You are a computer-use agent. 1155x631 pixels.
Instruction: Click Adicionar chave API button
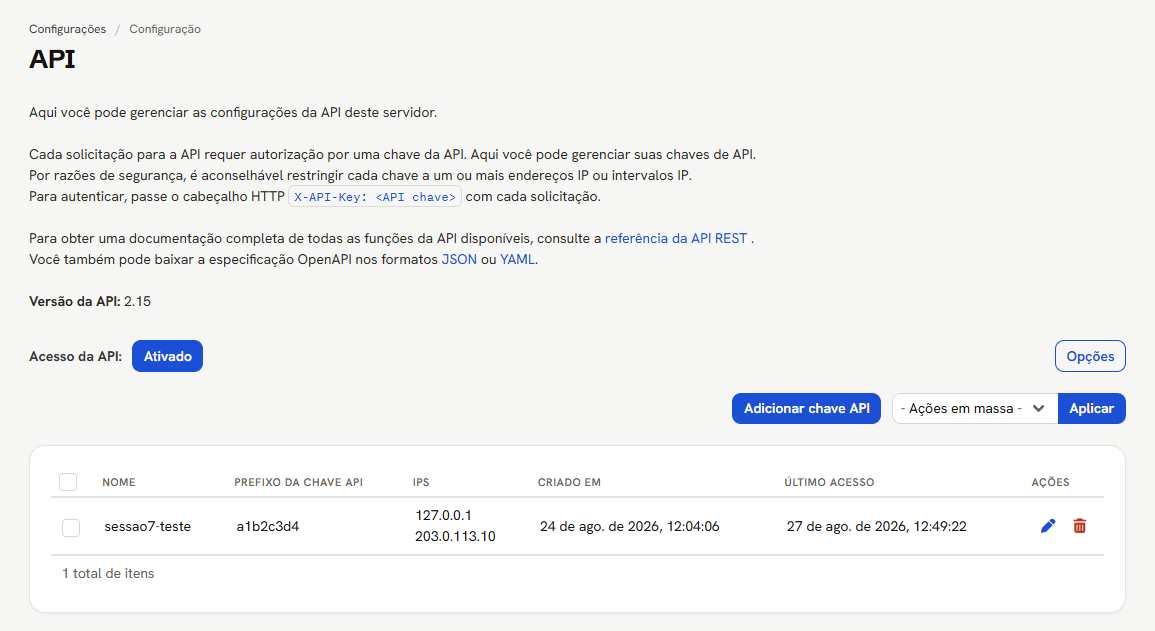[x=806, y=409]
